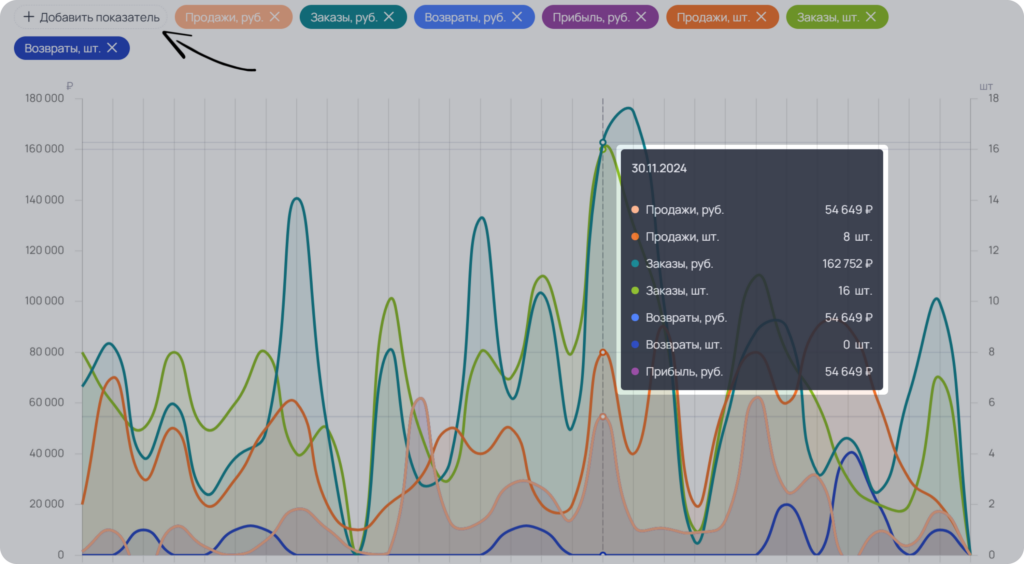Click the green Заказы, шт. legend dot

tap(635, 290)
